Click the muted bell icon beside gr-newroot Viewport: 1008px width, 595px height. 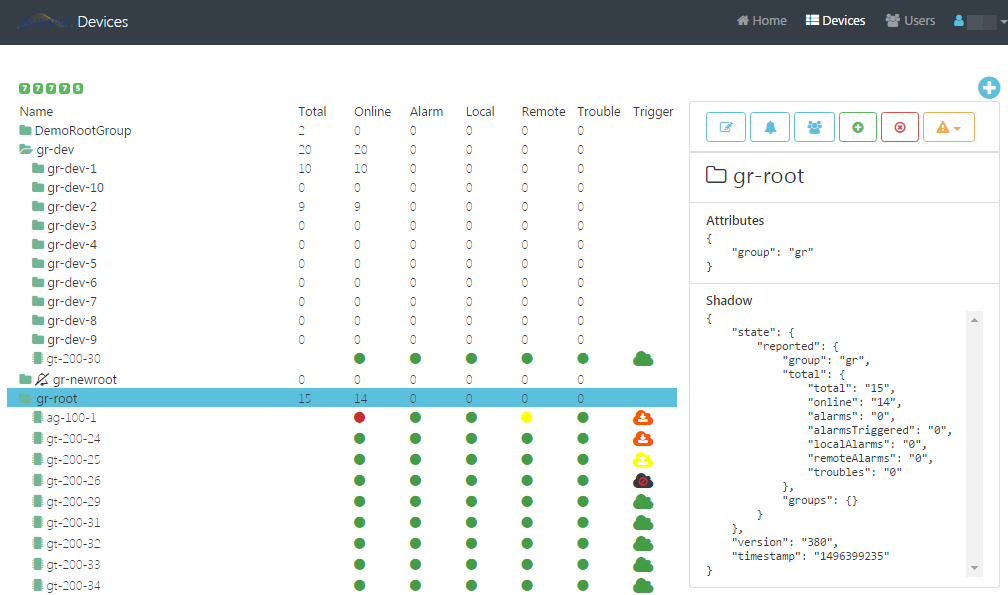[42, 379]
